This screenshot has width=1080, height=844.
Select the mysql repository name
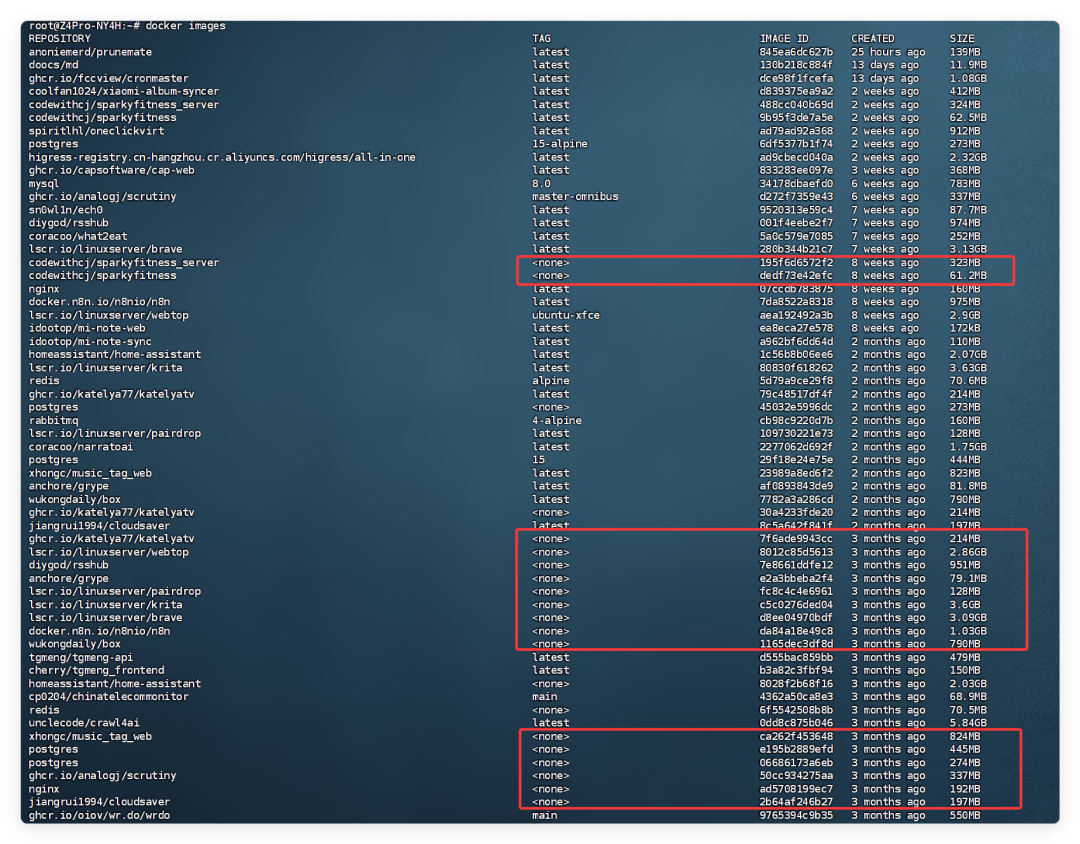click(x=43, y=184)
